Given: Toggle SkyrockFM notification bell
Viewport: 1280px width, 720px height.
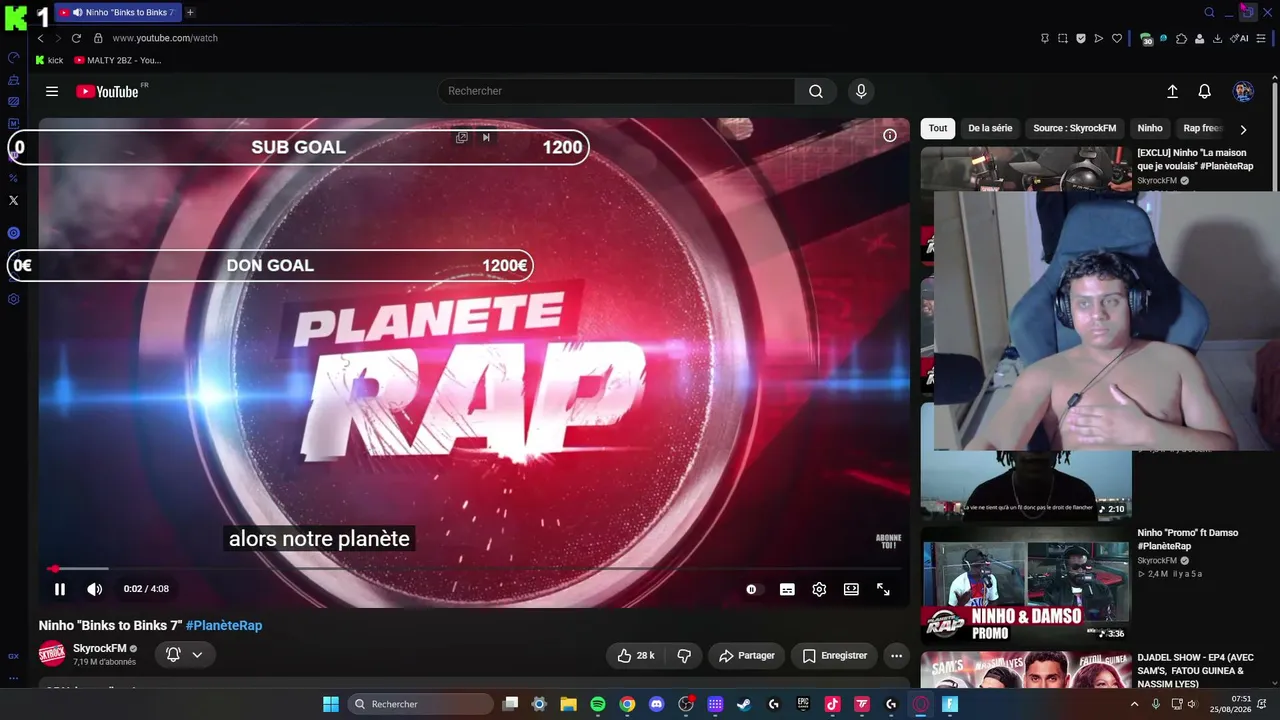Looking at the screenshot, I should (x=173, y=655).
